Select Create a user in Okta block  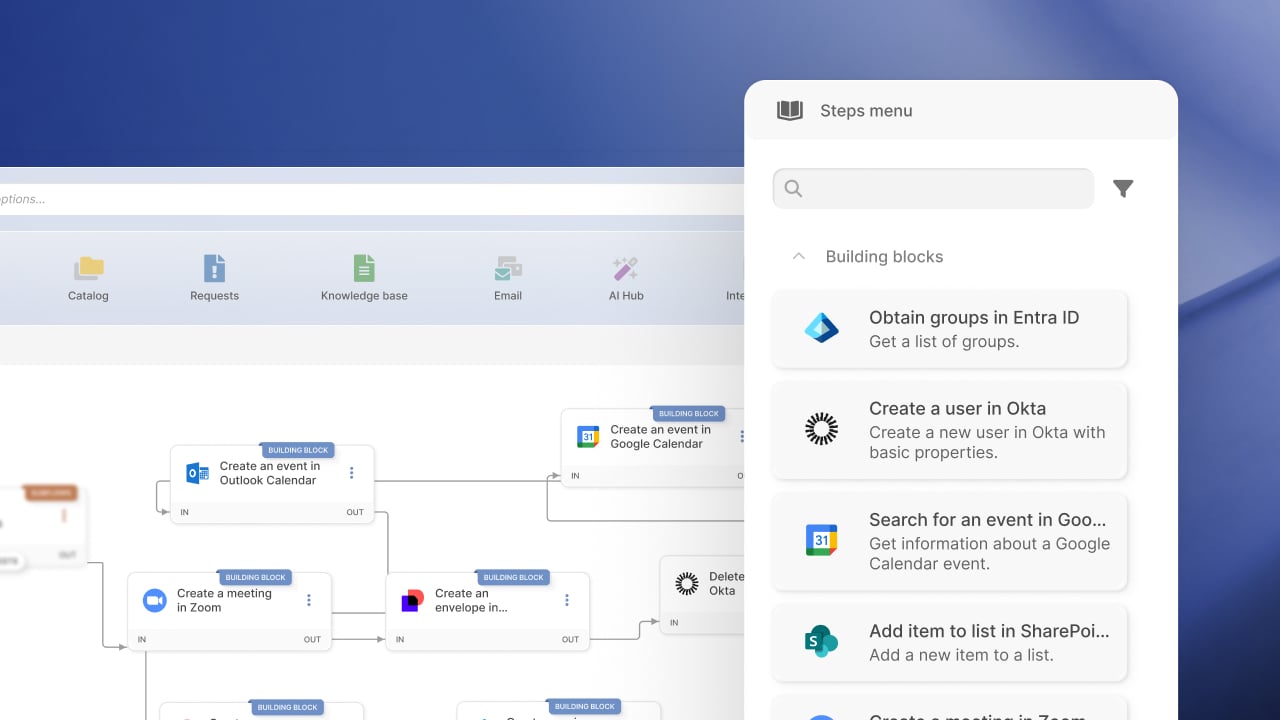point(949,430)
